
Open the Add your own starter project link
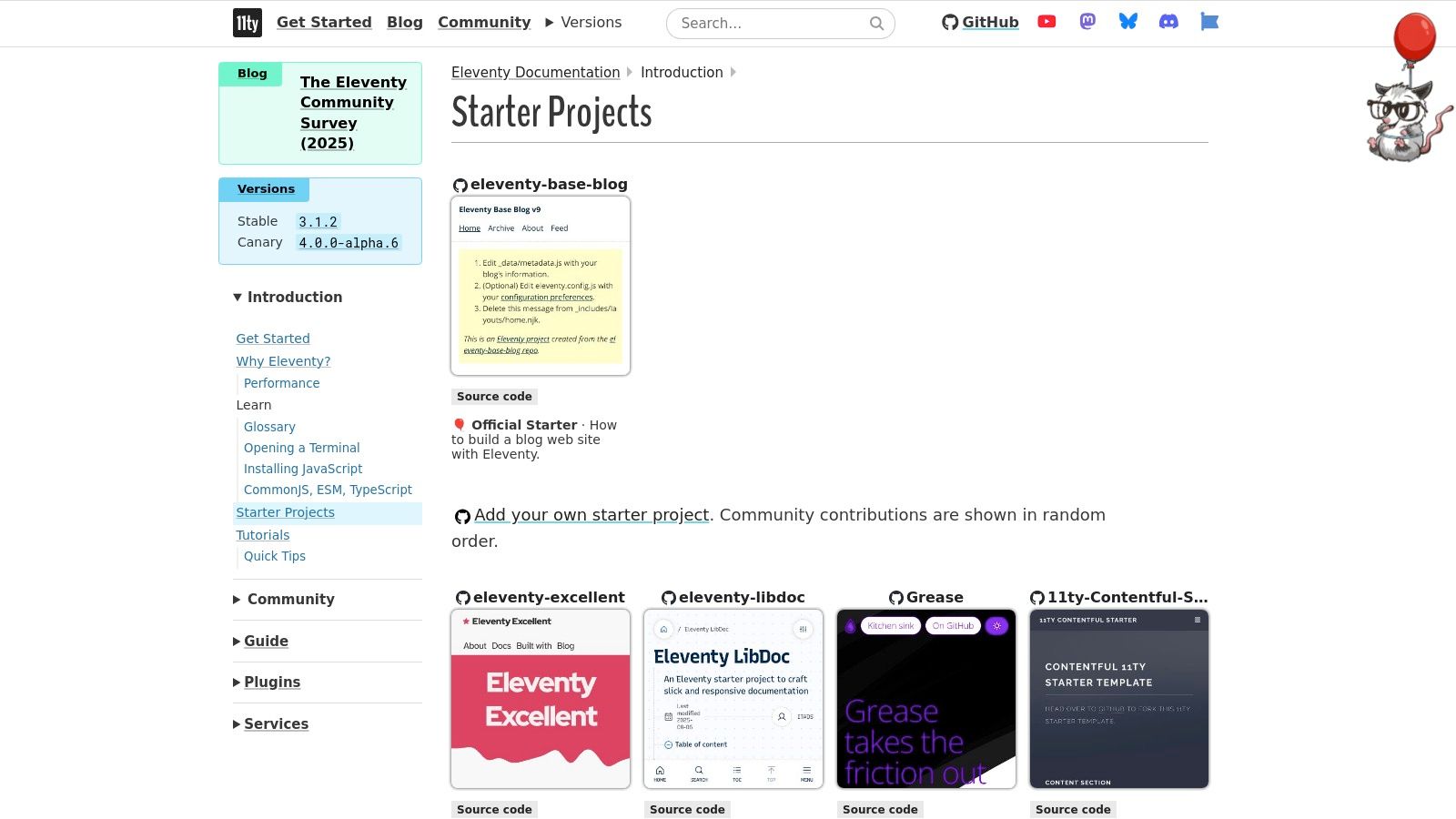pyautogui.click(x=591, y=515)
